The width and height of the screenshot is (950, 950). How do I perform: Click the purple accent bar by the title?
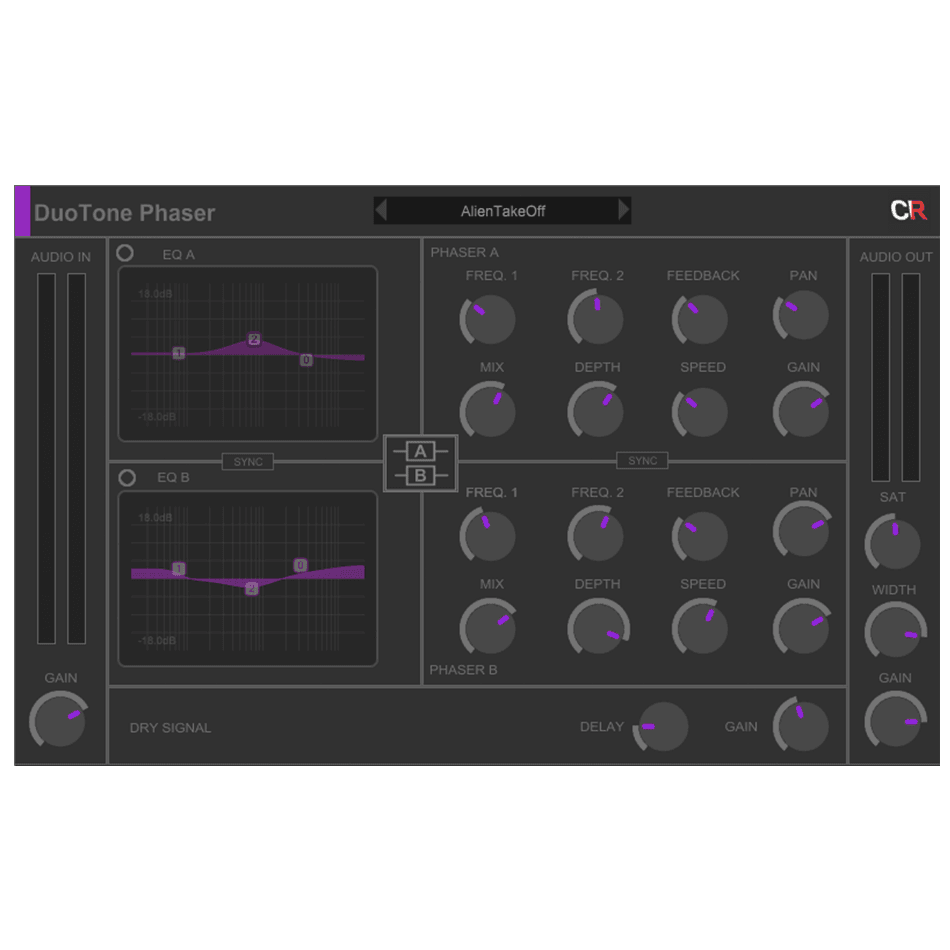[23, 211]
